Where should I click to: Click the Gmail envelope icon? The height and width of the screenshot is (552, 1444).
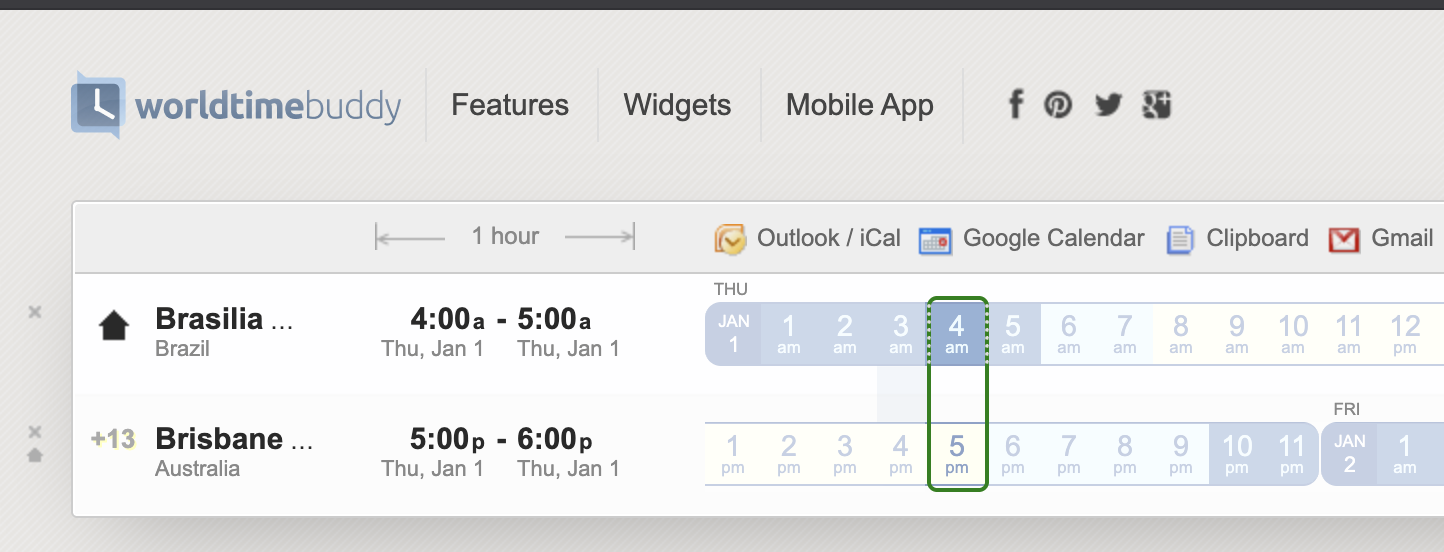coord(1344,239)
